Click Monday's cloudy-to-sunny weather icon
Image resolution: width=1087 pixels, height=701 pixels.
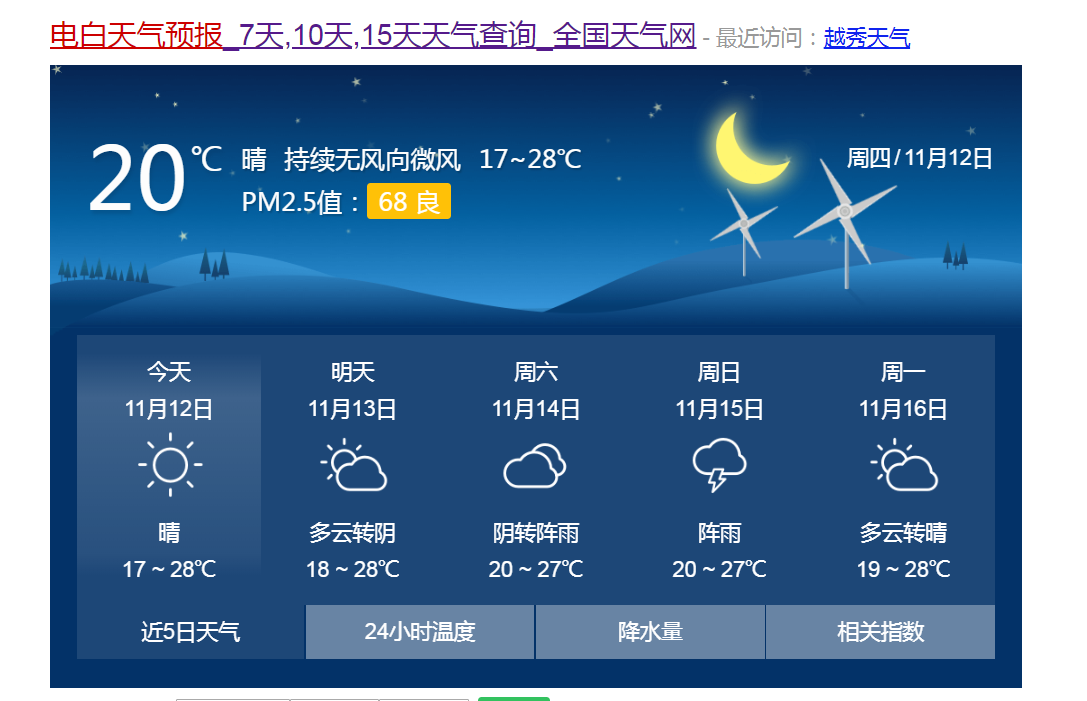click(903, 466)
